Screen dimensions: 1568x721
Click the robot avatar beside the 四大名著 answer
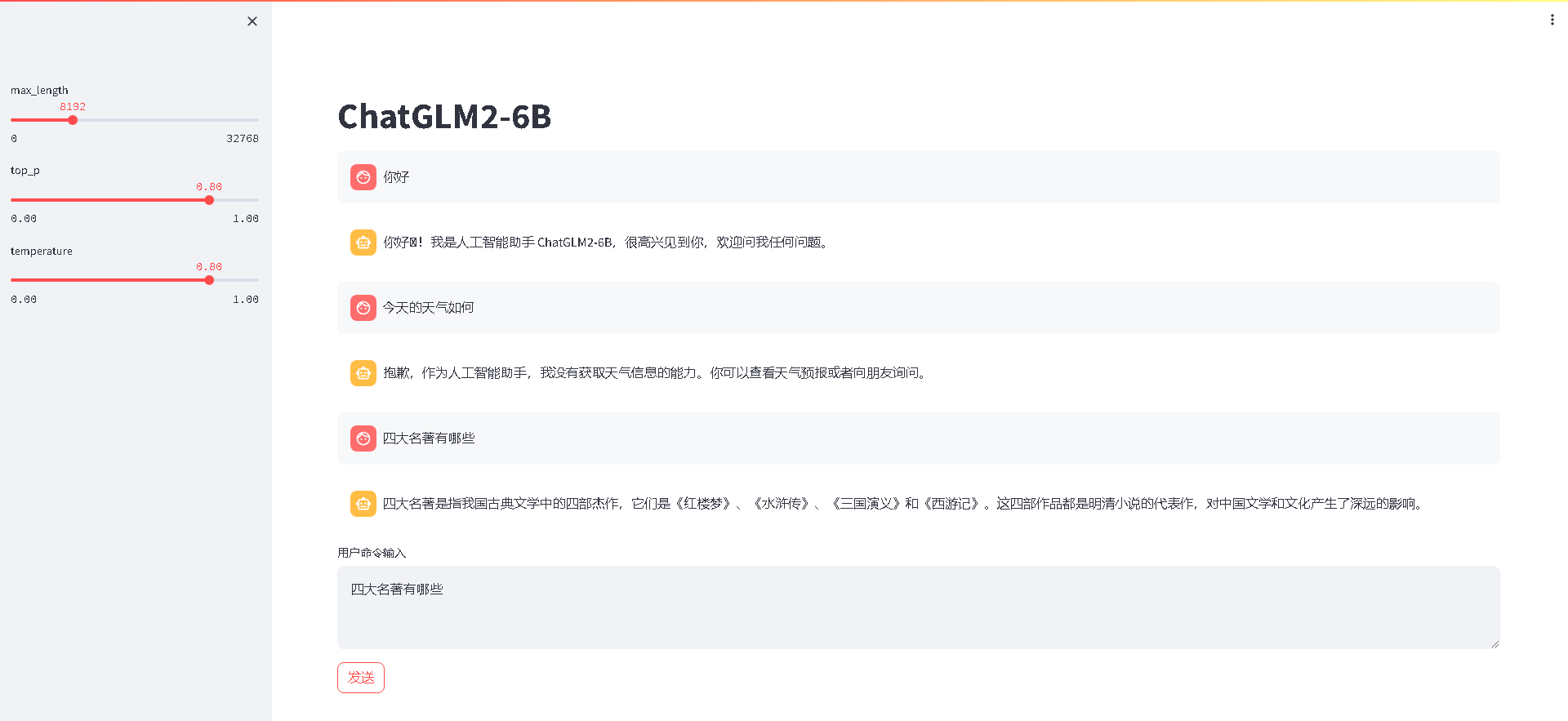363,504
